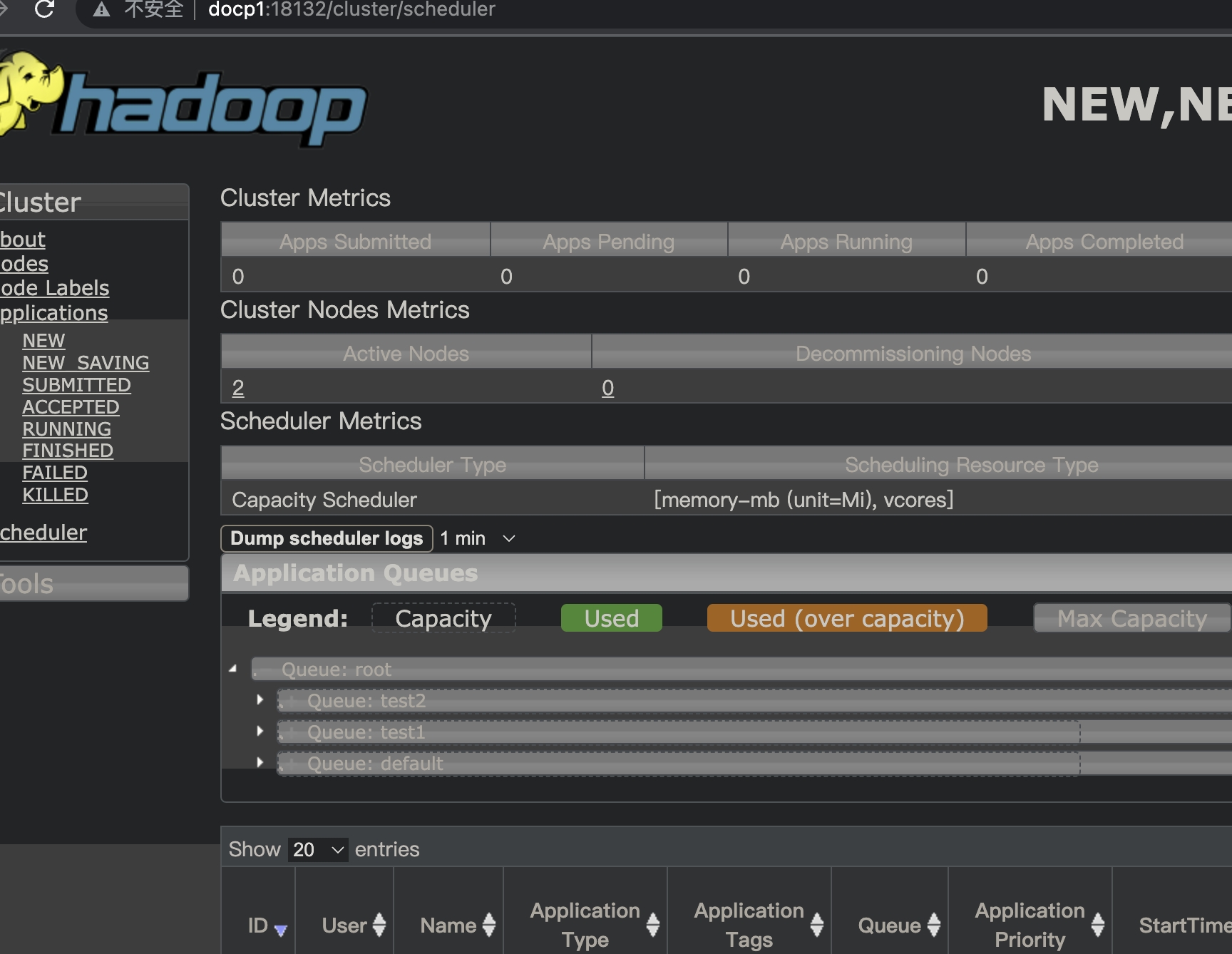This screenshot has width=1232, height=954.
Task: Click the not-secure warning triangle icon
Action: [x=101, y=9]
